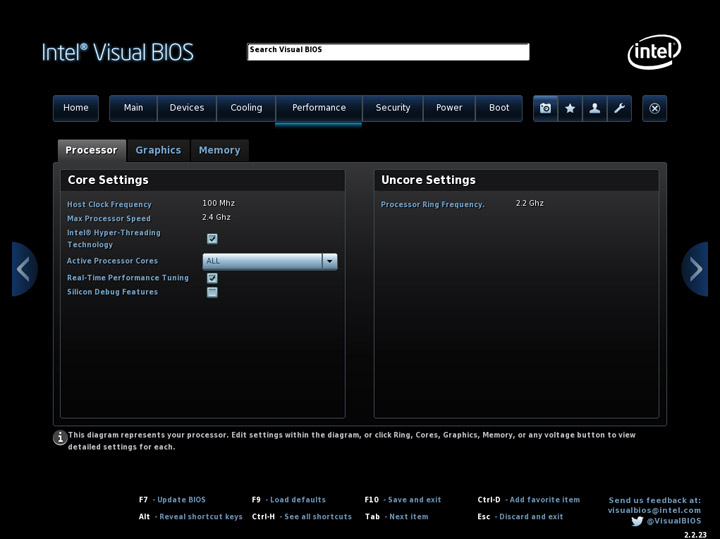Viewport: 720px width, 539px height.
Task: Click Discard and exit link
Action: (x=531, y=517)
